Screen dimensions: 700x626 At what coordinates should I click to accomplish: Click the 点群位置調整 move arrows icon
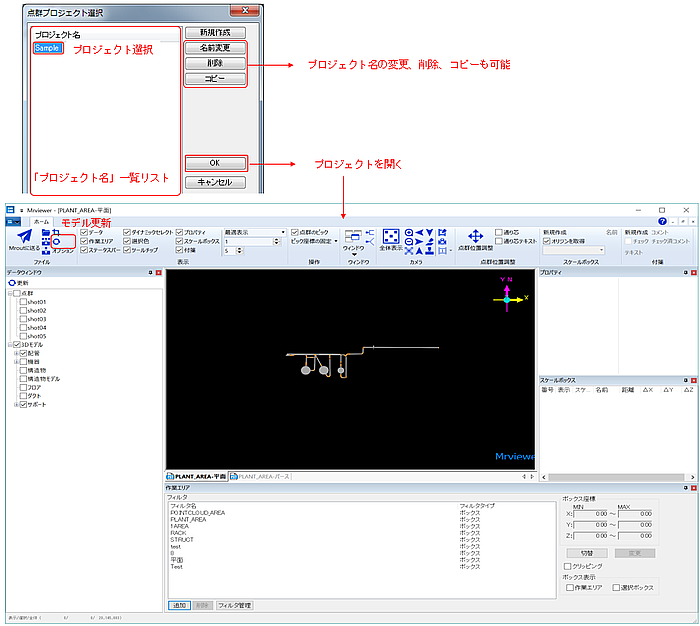tap(475, 236)
